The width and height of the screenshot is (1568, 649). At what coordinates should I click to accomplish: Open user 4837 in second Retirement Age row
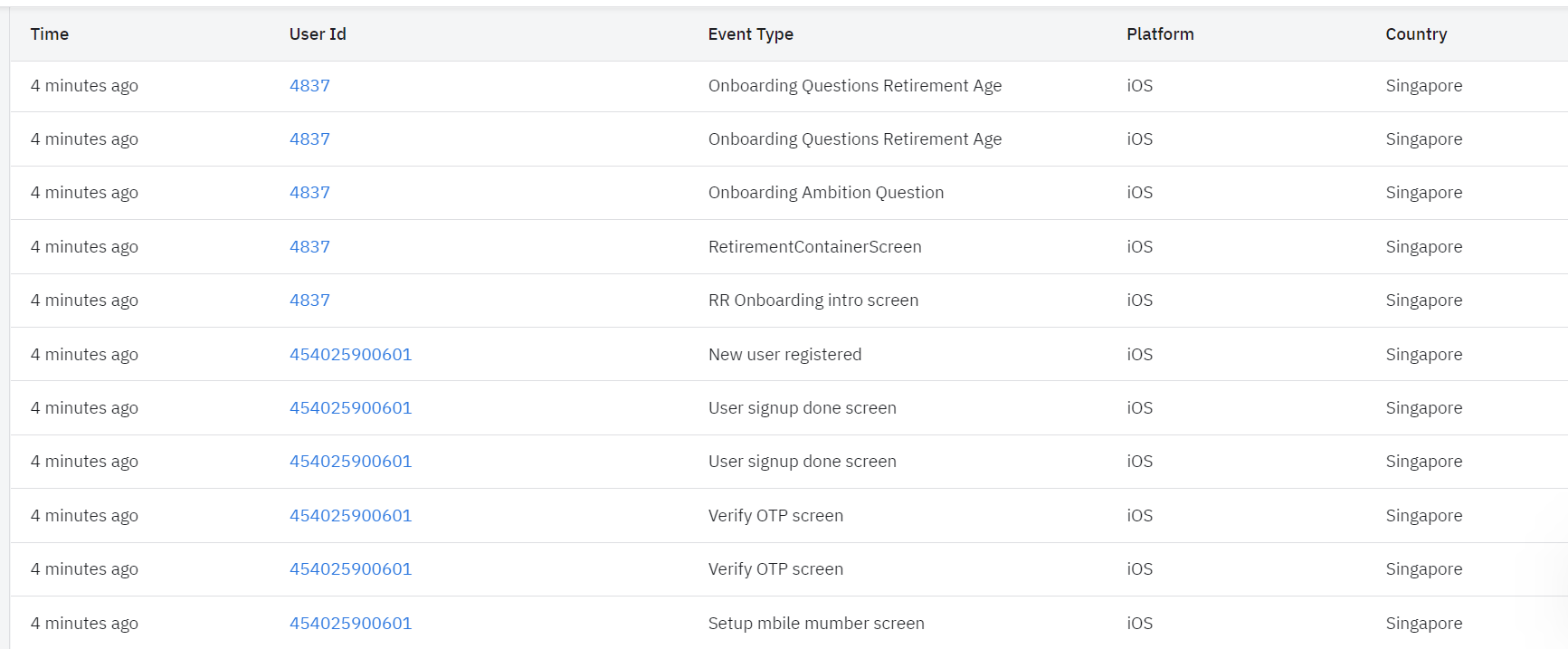pos(309,139)
